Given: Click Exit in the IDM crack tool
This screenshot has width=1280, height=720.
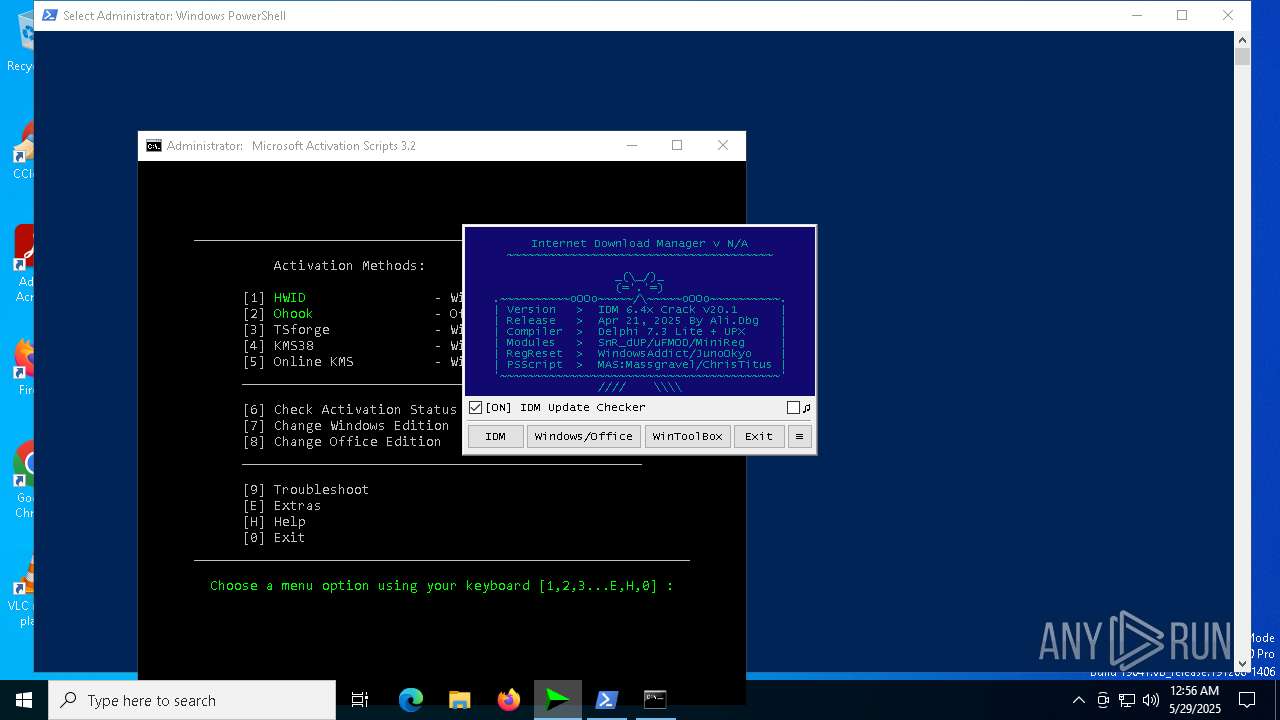Looking at the screenshot, I should (x=759, y=436).
